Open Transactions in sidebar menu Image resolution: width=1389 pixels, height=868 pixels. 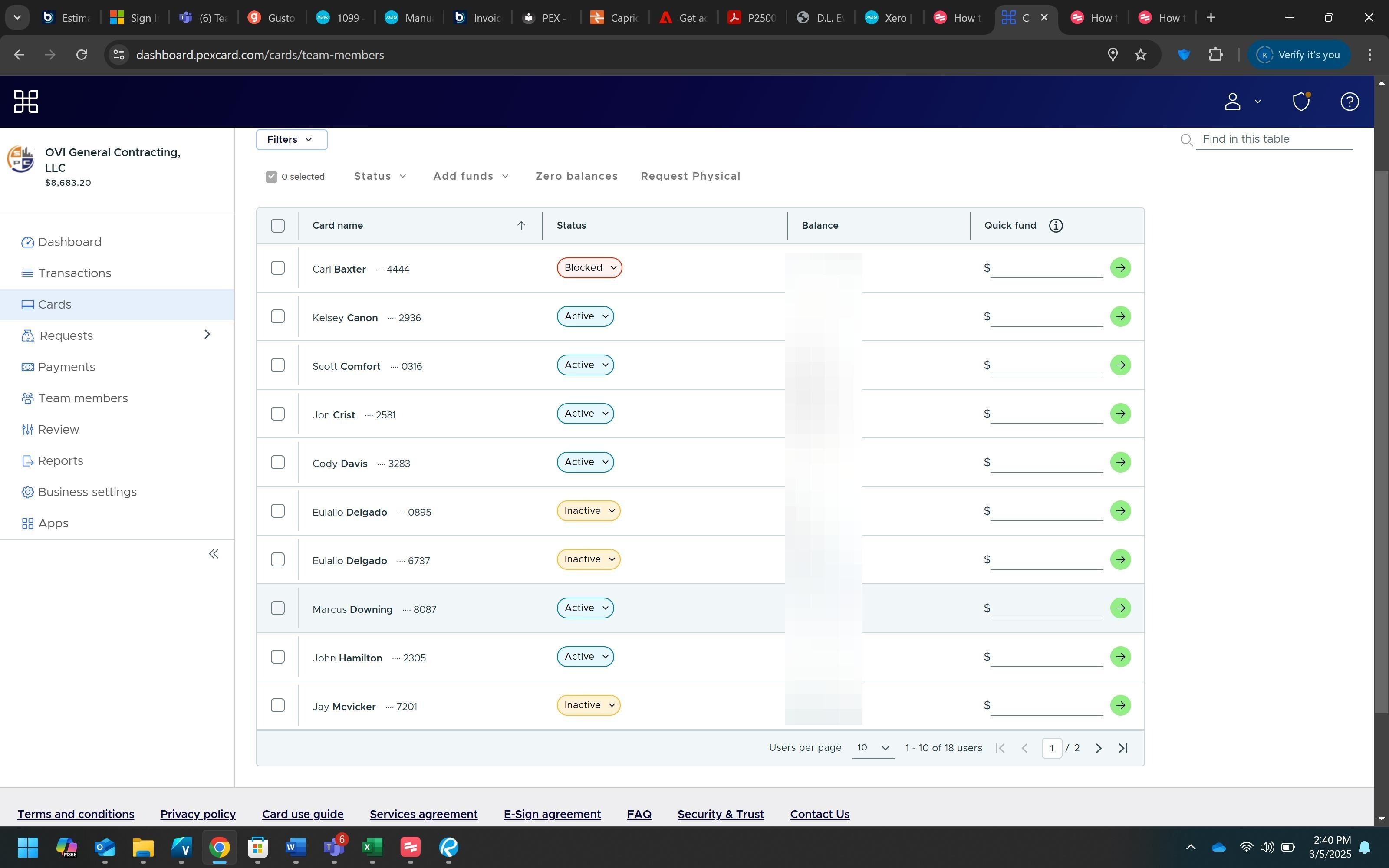point(75,273)
